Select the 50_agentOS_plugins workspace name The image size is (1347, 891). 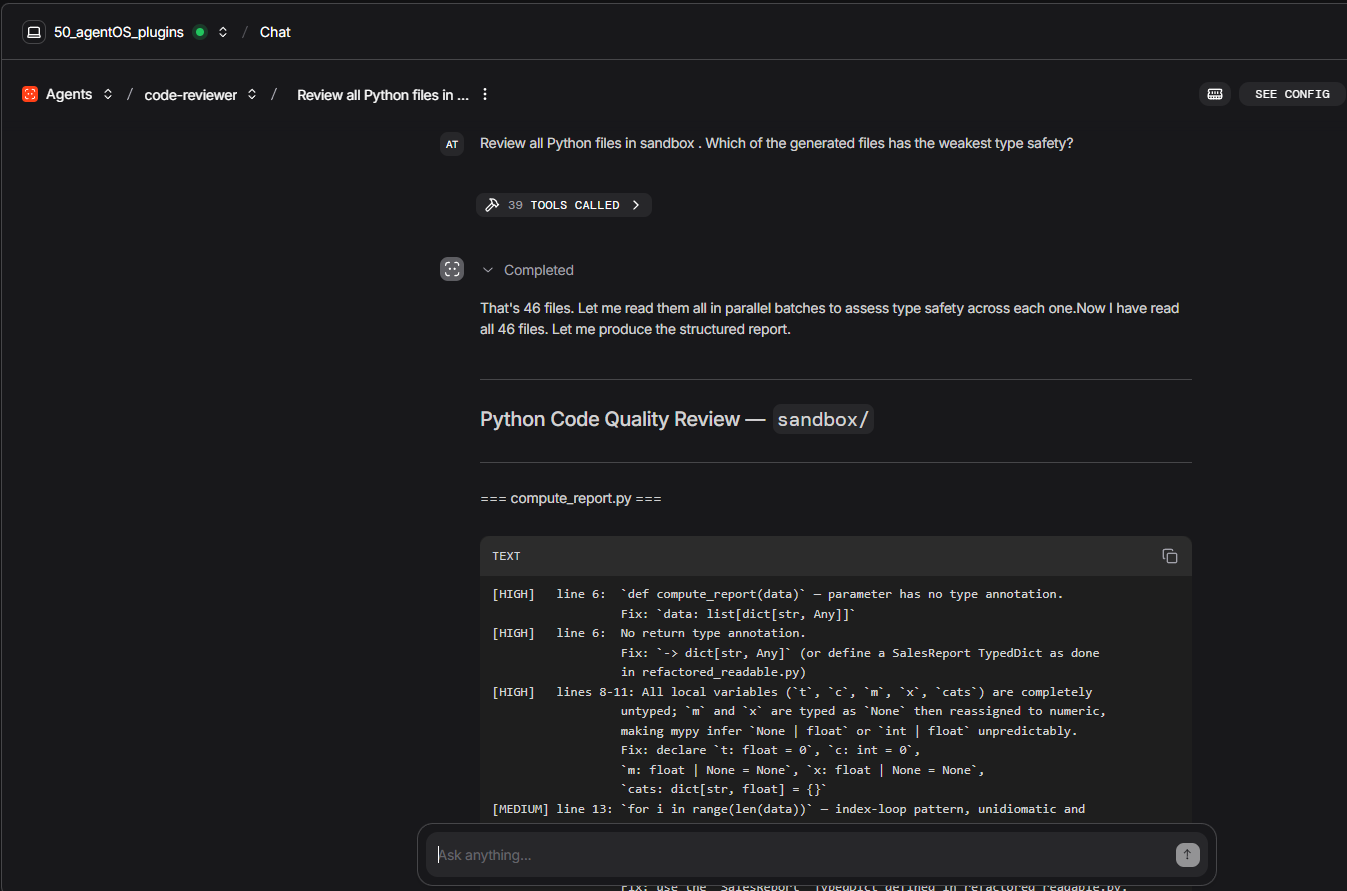pos(119,32)
